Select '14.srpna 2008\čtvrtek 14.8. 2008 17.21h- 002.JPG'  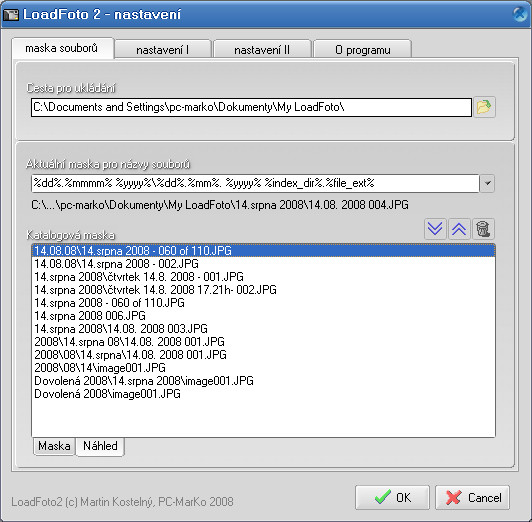[x=263, y=290]
